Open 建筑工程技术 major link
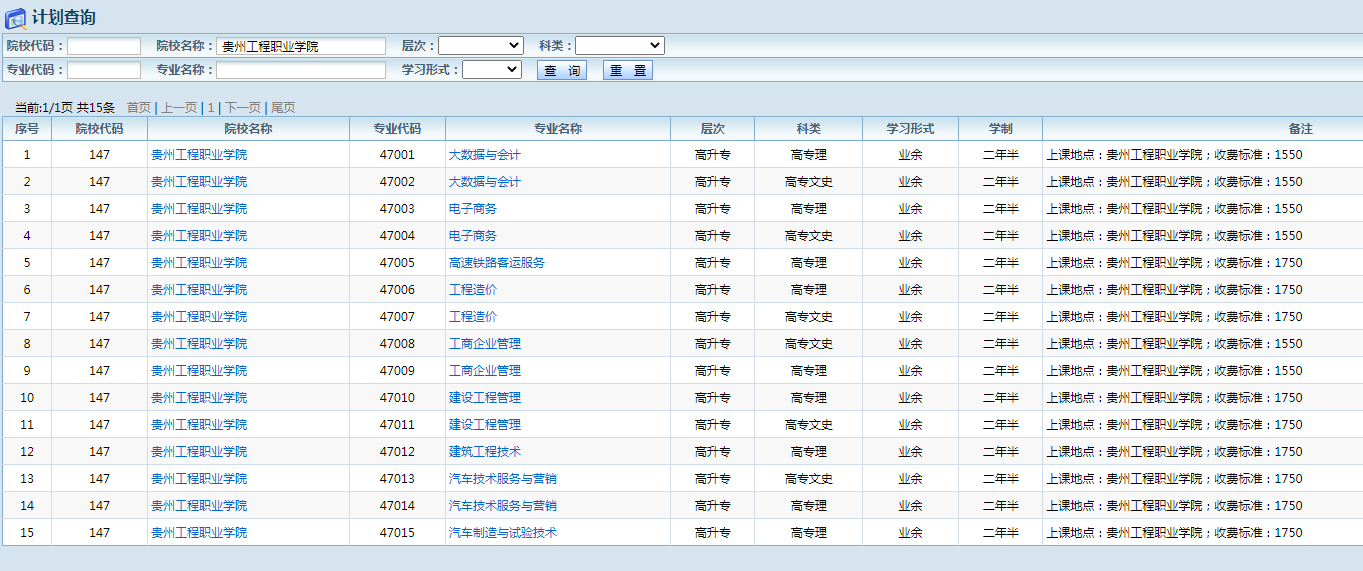This screenshot has height=571, width=1363. pyautogui.click(x=484, y=452)
